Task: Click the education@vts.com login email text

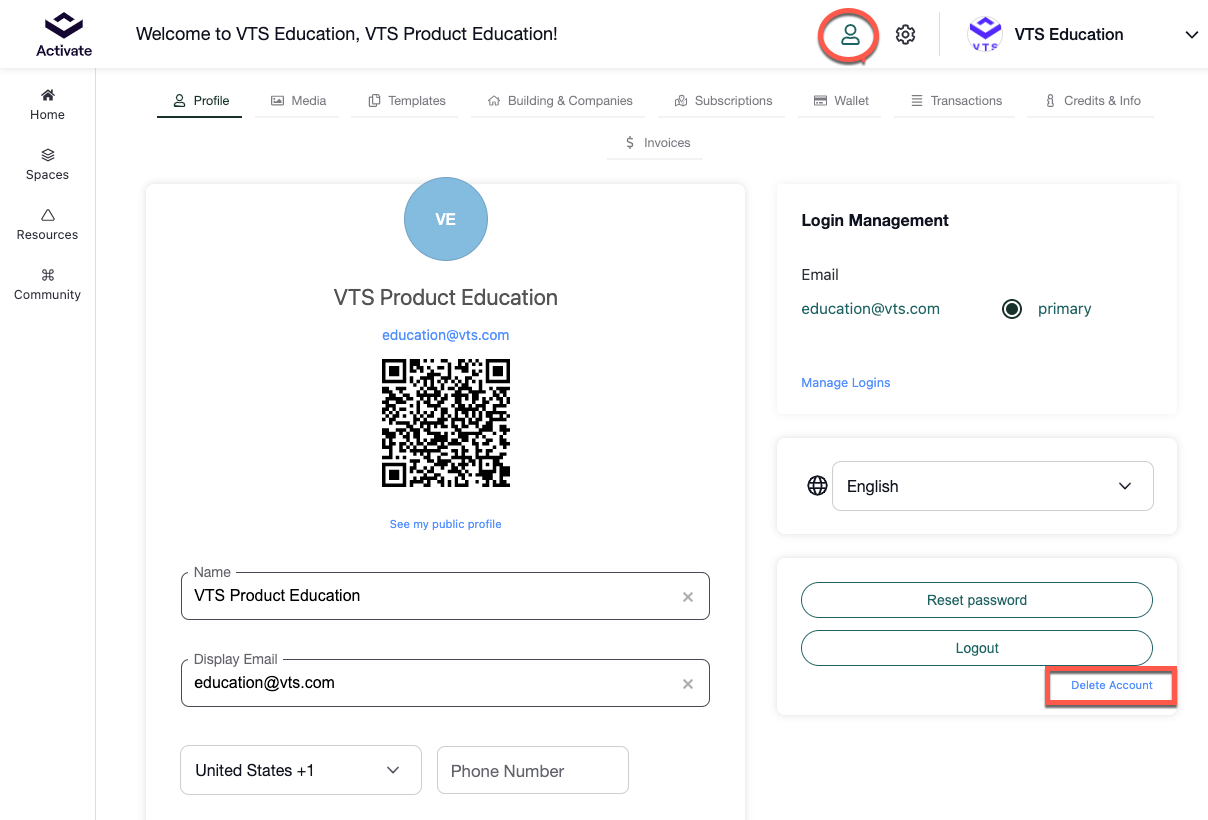Action: click(870, 309)
